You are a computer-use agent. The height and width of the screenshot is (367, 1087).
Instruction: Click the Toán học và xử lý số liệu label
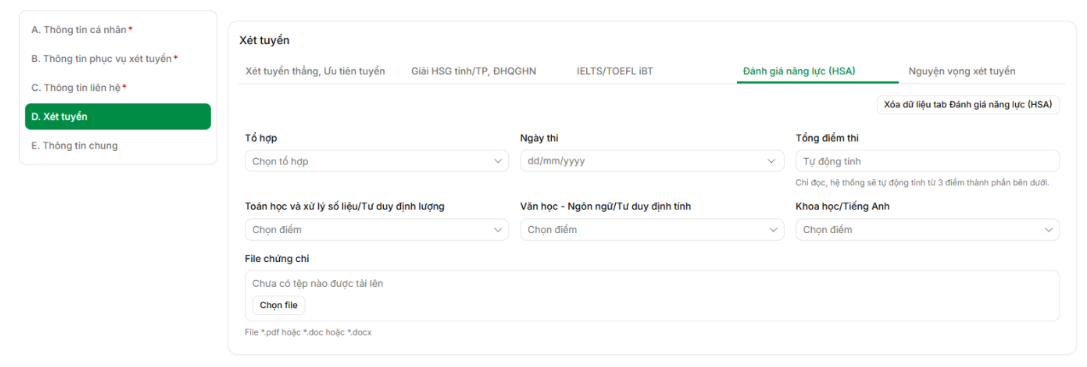click(x=345, y=207)
